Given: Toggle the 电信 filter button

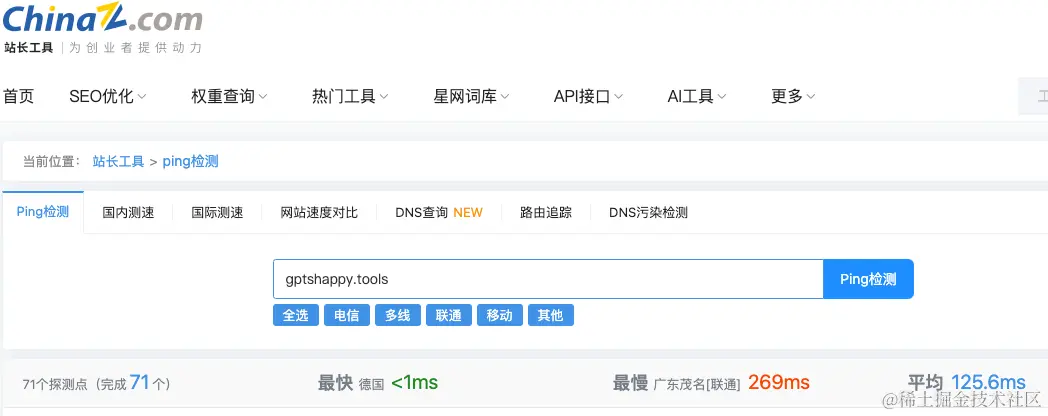Looking at the screenshot, I should [347, 315].
